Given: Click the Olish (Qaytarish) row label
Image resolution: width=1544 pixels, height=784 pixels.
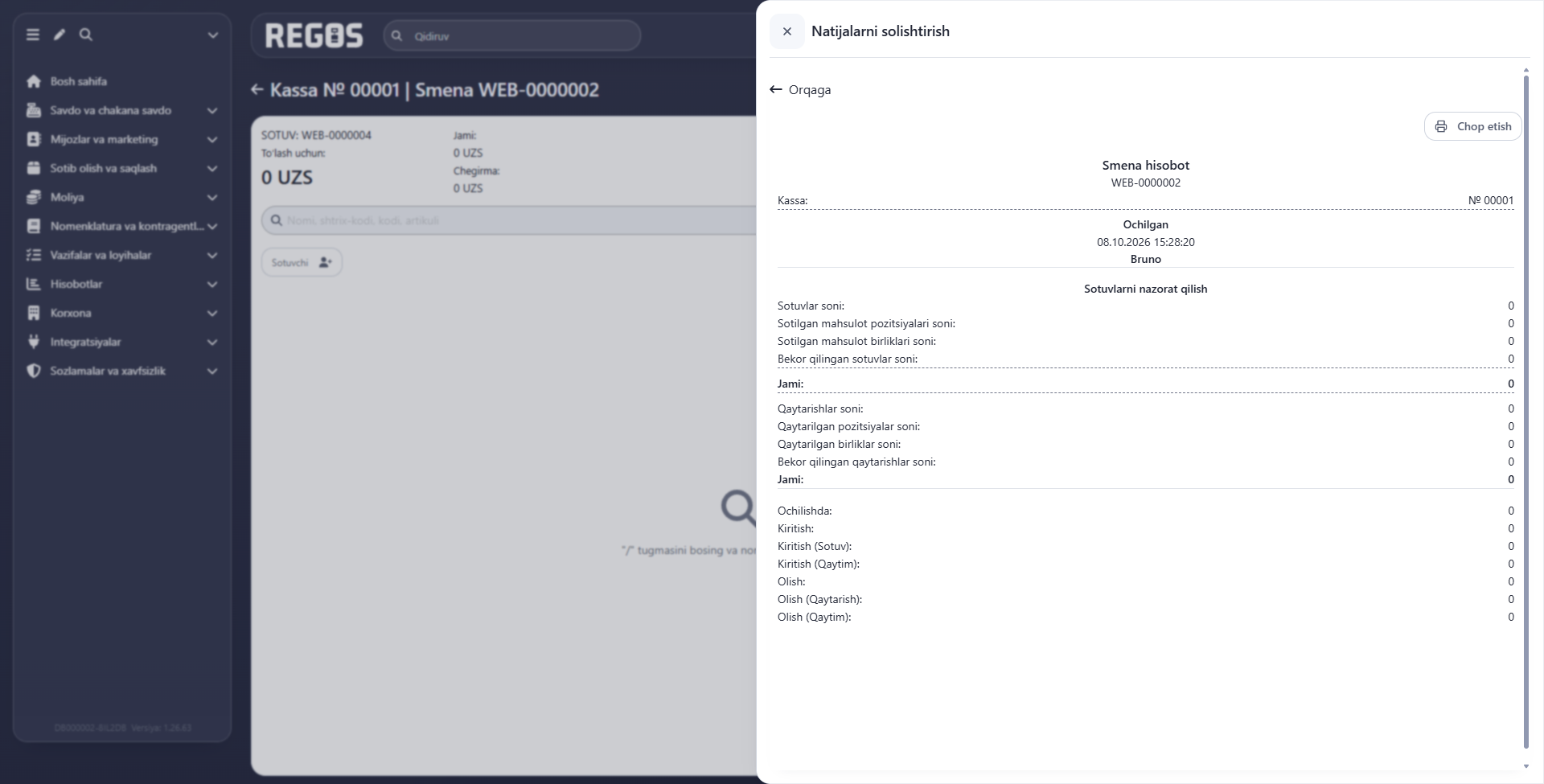Looking at the screenshot, I should click(x=819, y=599).
